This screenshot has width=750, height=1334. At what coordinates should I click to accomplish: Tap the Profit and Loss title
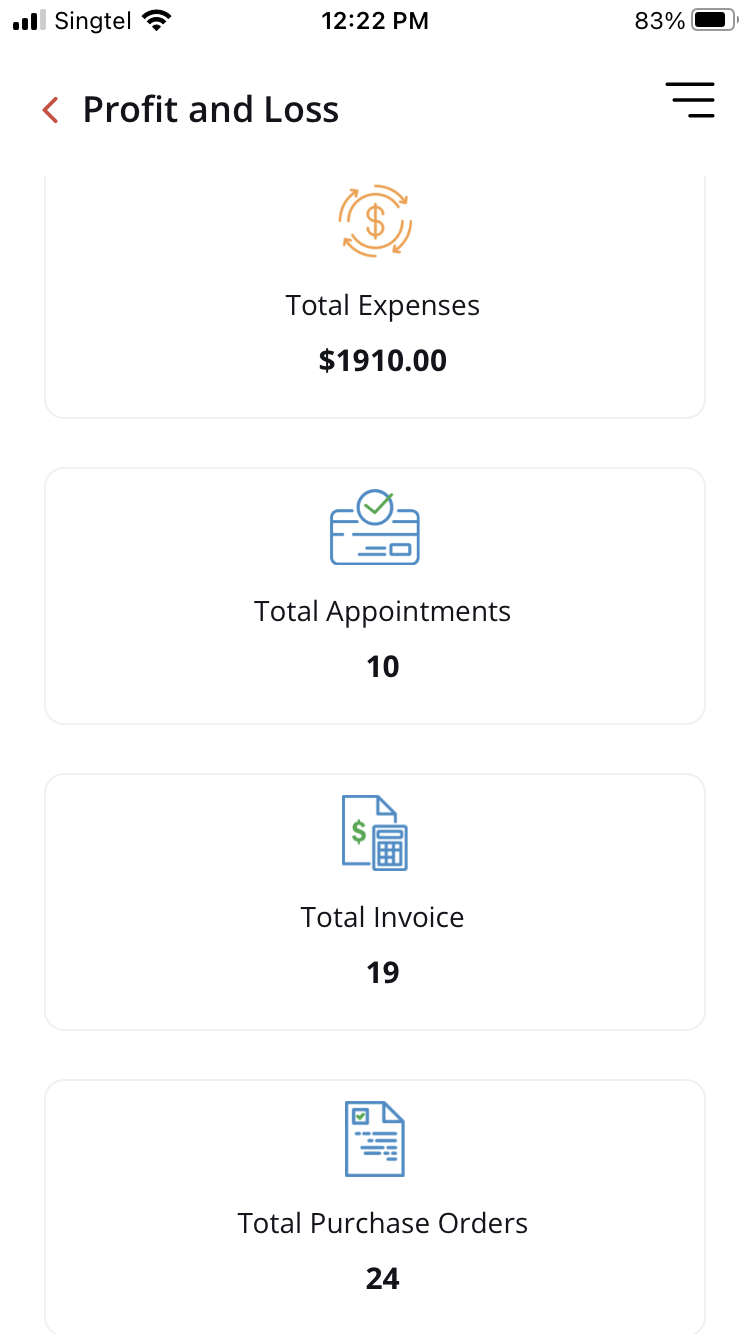(211, 110)
